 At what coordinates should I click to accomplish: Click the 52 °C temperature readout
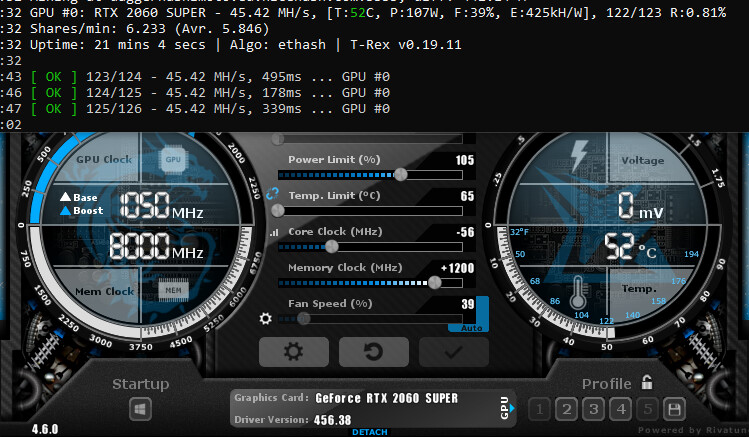pyautogui.click(x=630, y=246)
